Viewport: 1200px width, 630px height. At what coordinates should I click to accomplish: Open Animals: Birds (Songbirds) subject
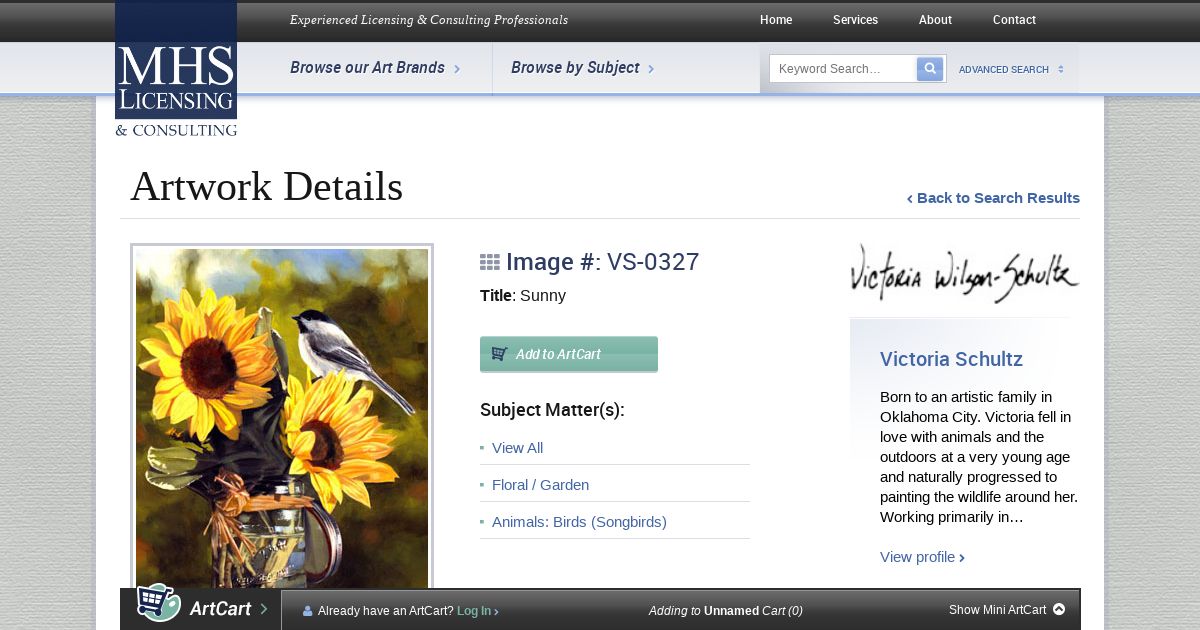pyautogui.click(x=579, y=522)
